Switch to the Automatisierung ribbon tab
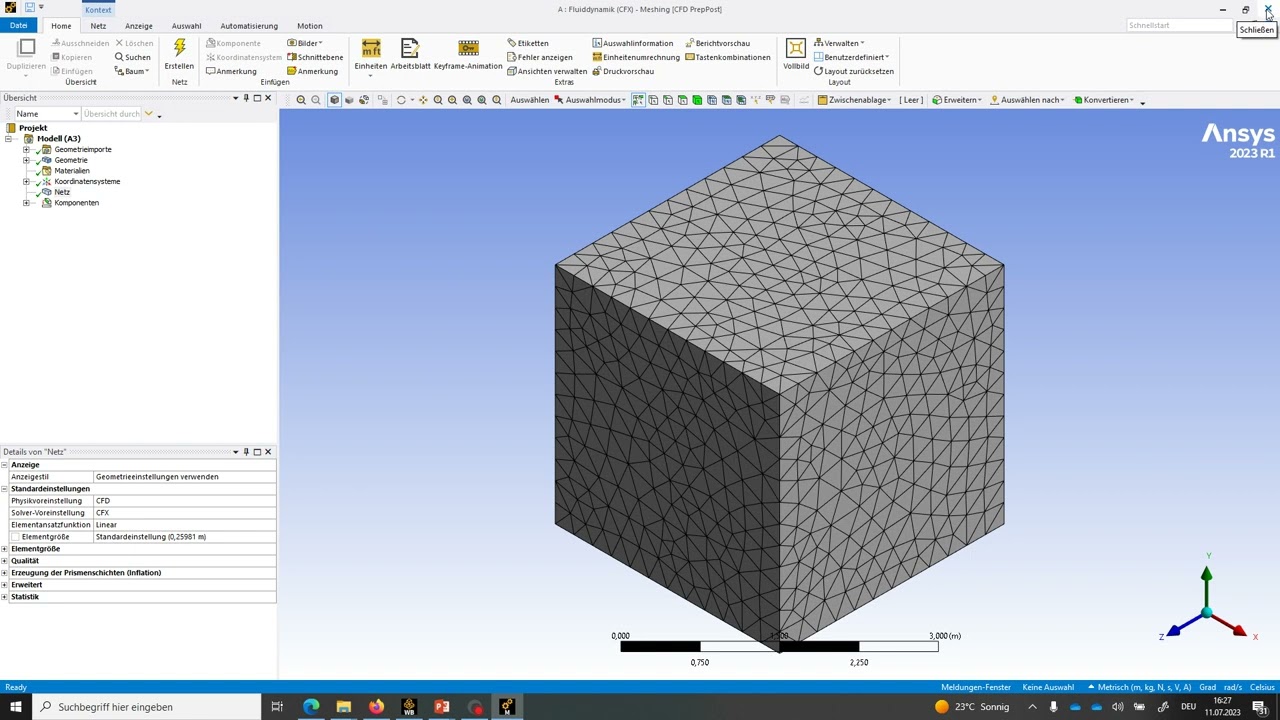The width and height of the screenshot is (1280, 720). (x=249, y=26)
